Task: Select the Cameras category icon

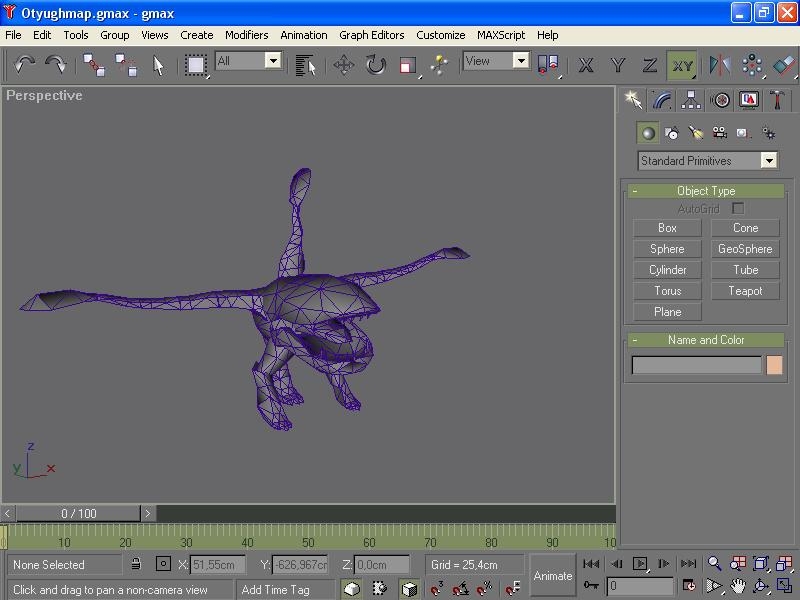Action: coord(720,133)
